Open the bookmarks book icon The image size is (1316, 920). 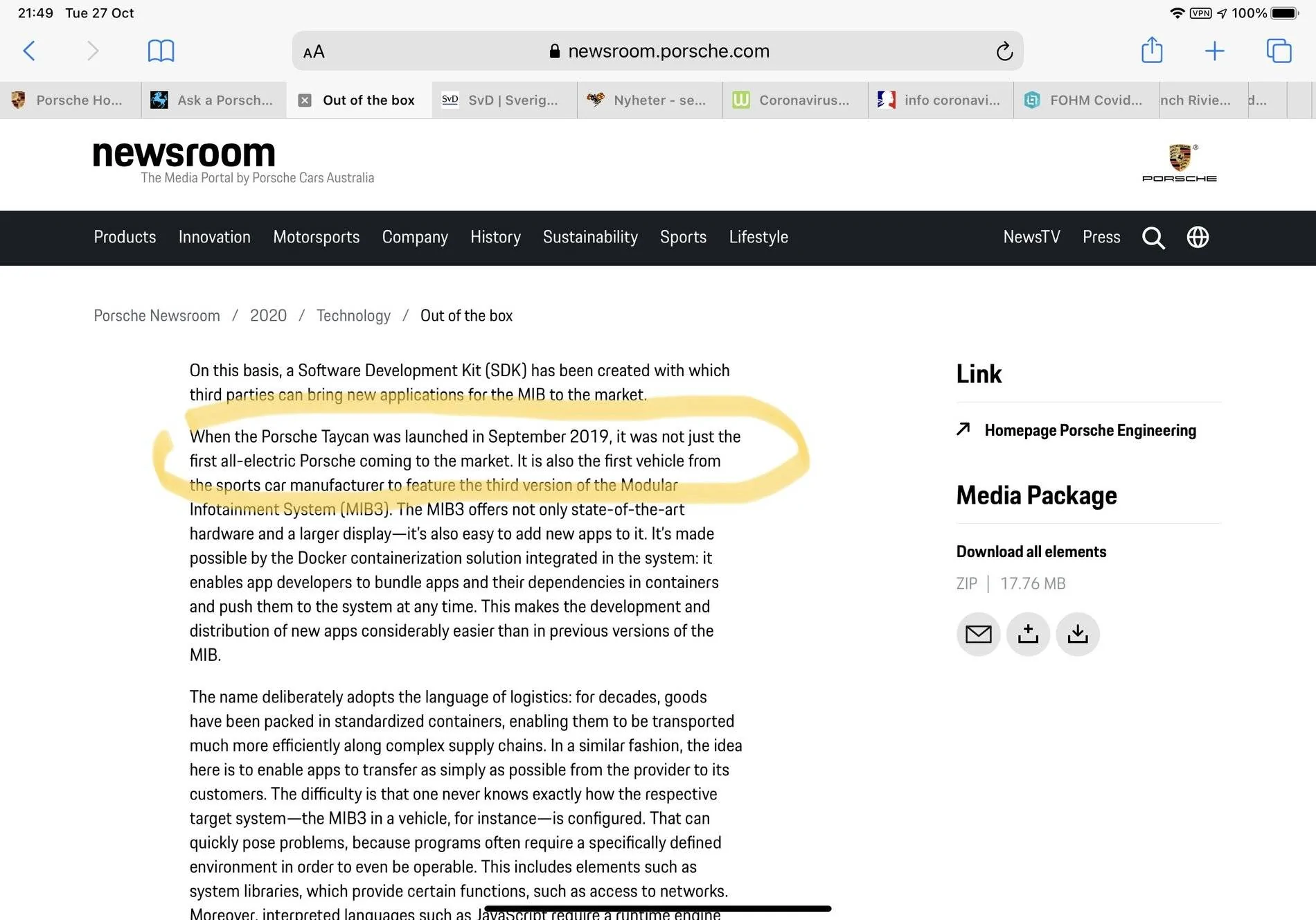(161, 51)
